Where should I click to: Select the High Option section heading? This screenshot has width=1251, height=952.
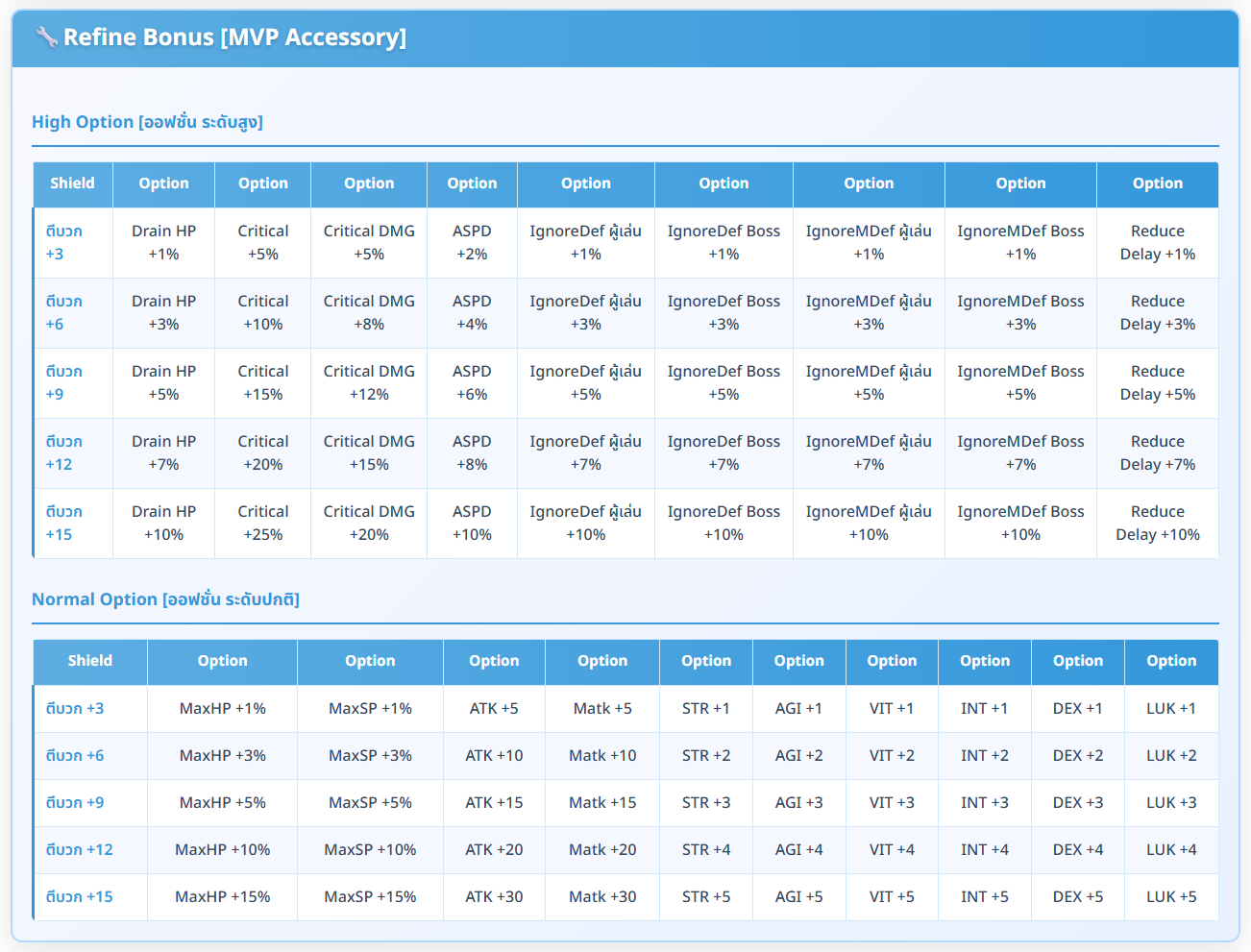(x=147, y=122)
